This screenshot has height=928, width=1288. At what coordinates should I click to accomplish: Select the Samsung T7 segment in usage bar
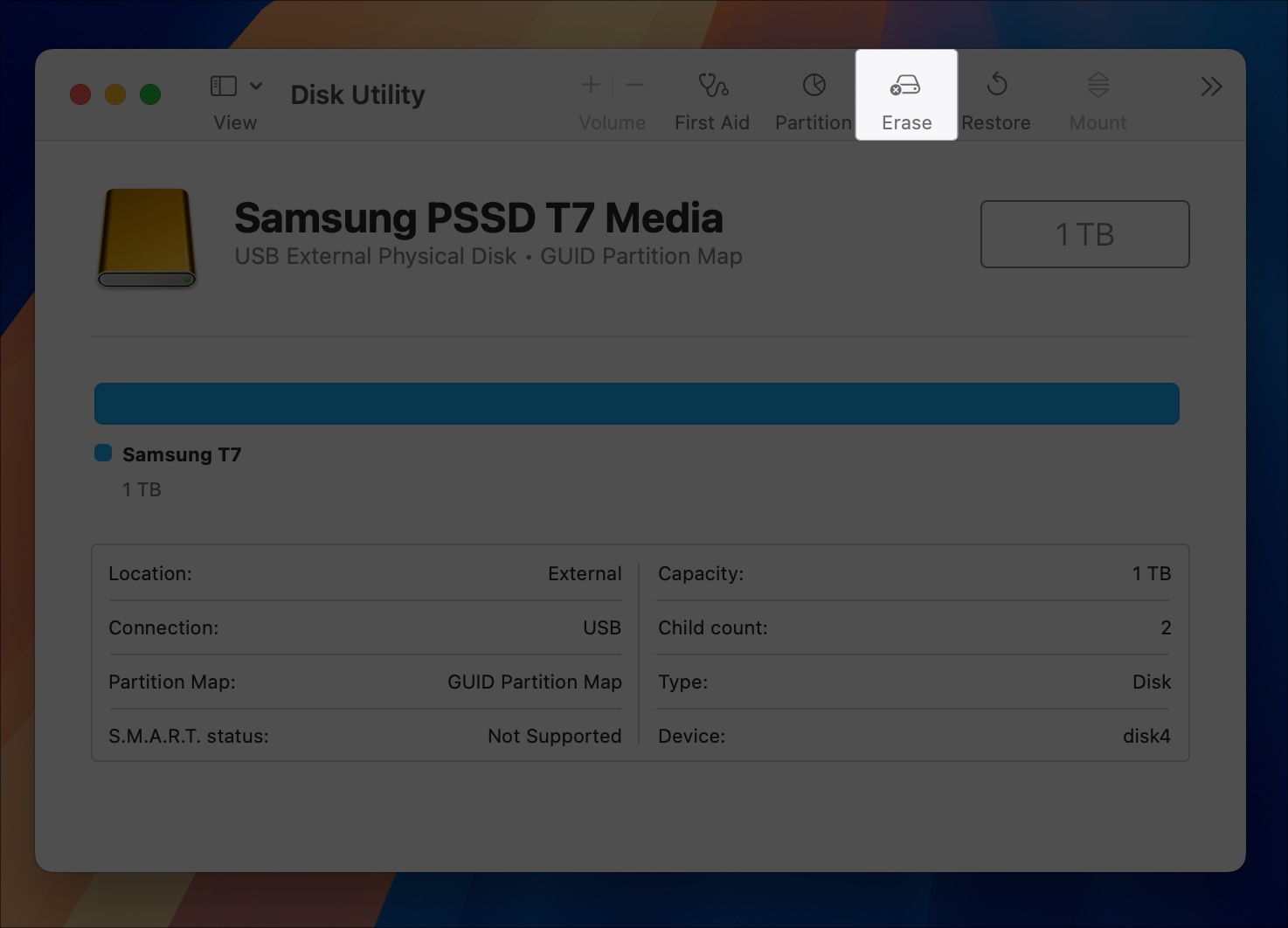click(x=637, y=403)
